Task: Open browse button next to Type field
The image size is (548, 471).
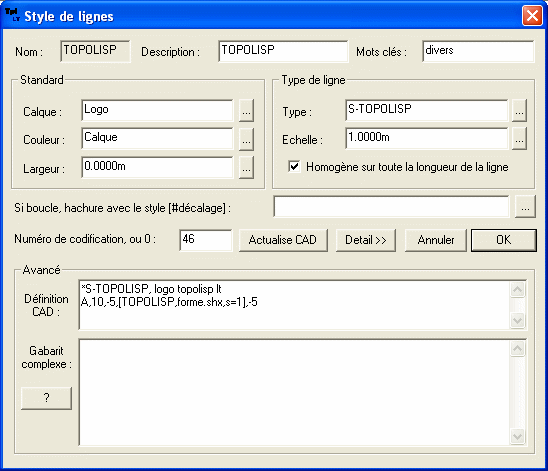Action: [x=519, y=111]
